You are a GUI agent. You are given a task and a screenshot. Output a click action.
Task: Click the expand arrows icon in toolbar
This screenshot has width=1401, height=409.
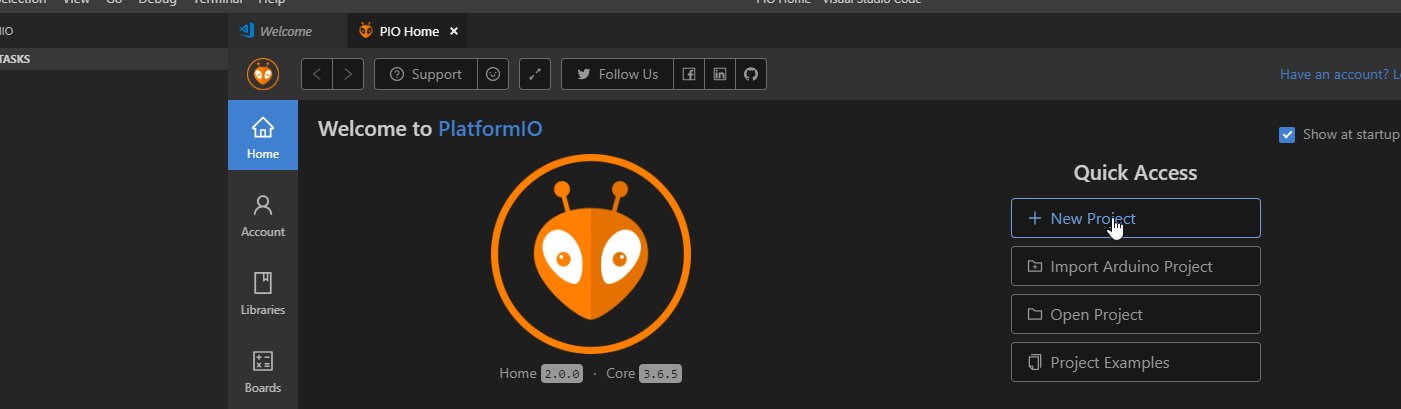535,74
